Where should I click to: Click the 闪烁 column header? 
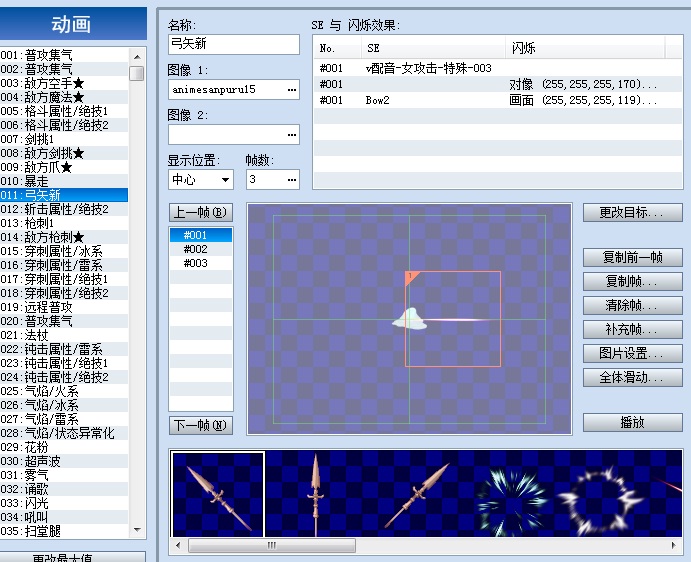point(585,48)
